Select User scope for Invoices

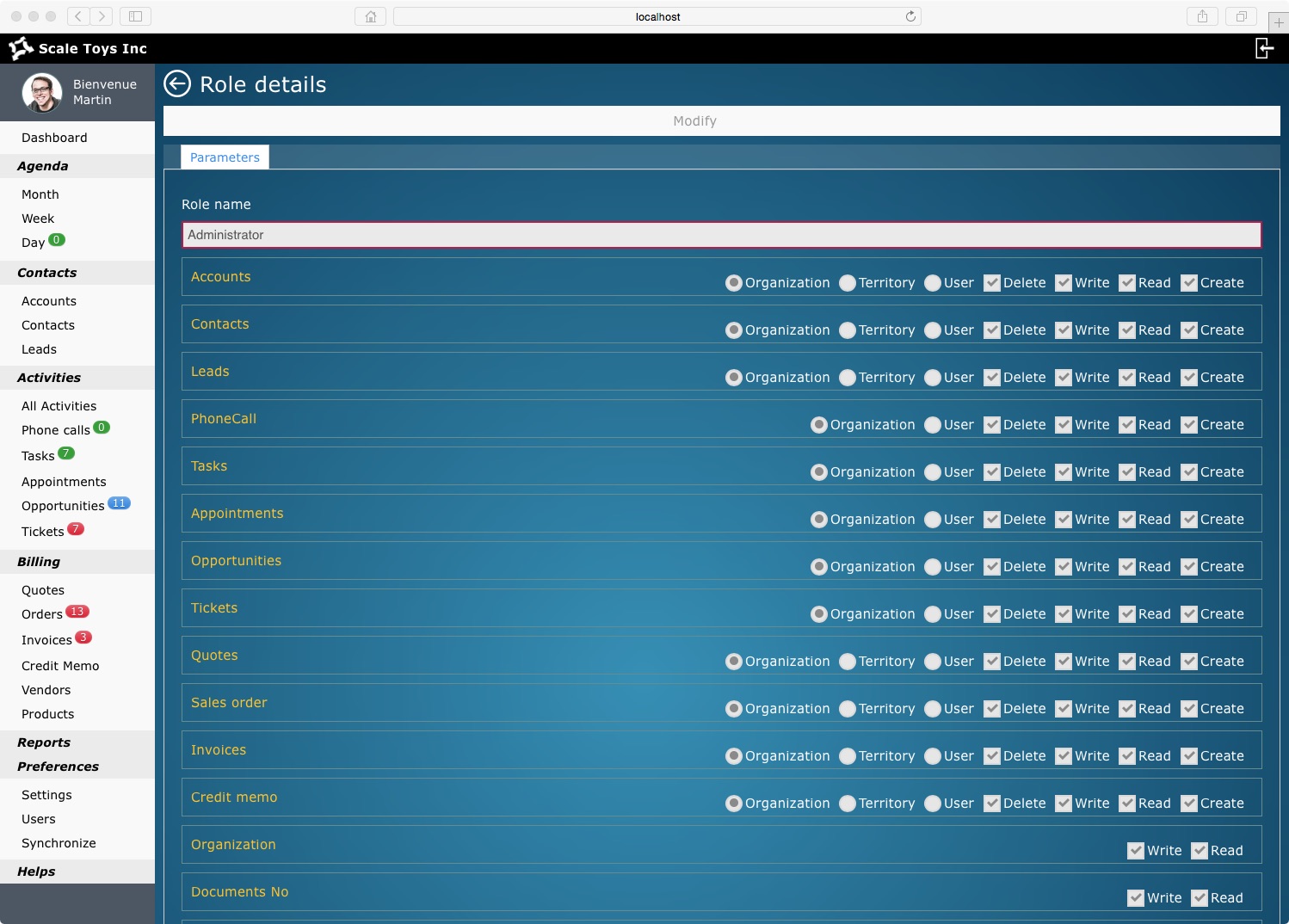click(933, 756)
